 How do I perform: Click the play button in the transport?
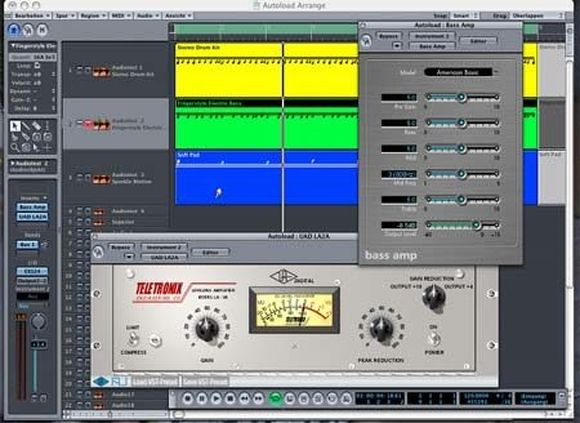[x=216, y=399]
